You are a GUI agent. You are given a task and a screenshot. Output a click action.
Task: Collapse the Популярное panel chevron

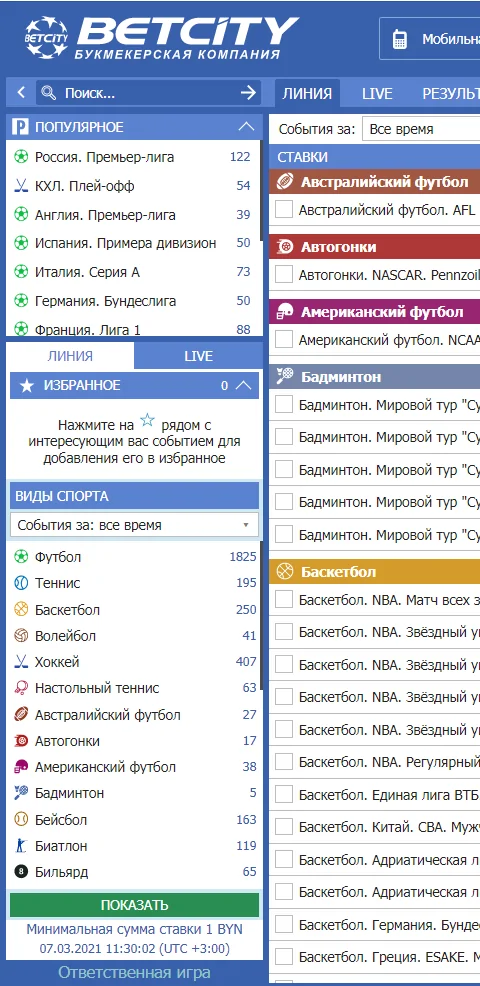tap(247, 127)
